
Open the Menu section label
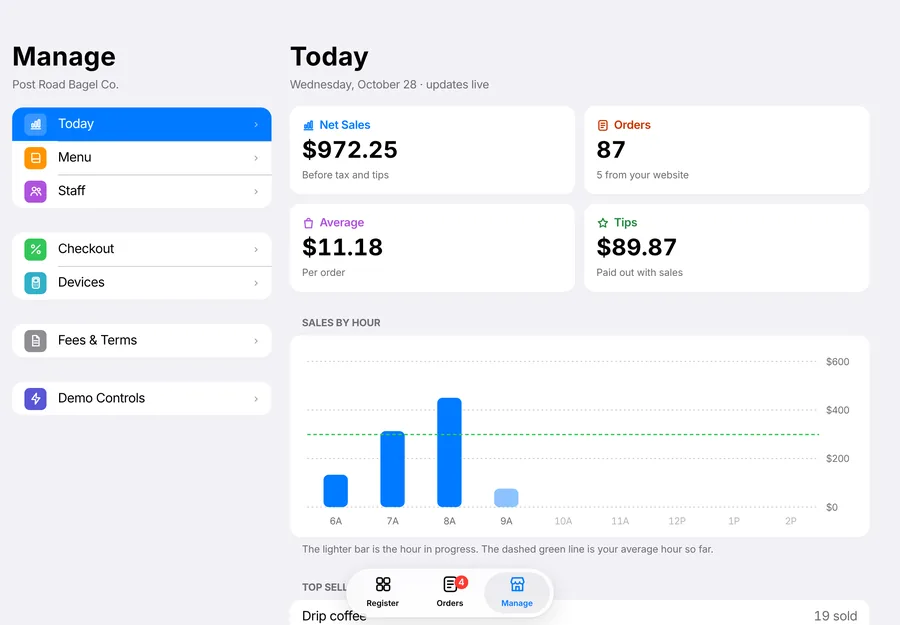[75, 157]
